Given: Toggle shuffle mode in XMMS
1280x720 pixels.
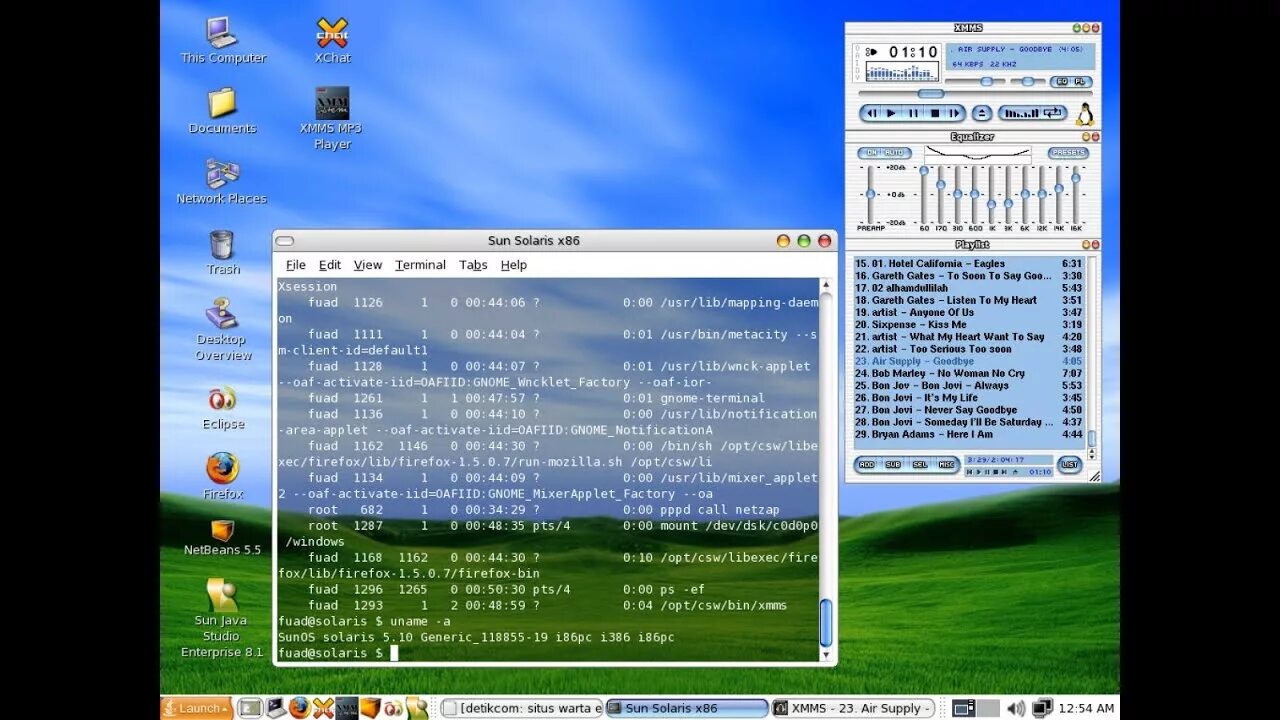Looking at the screenshot, I should click(x=1021, y=113).
